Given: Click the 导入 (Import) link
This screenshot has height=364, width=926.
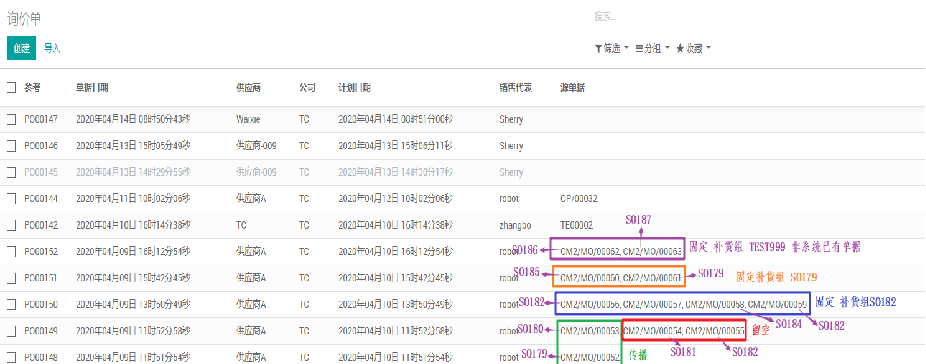Looking at the screenshot, I should (53, 48).
